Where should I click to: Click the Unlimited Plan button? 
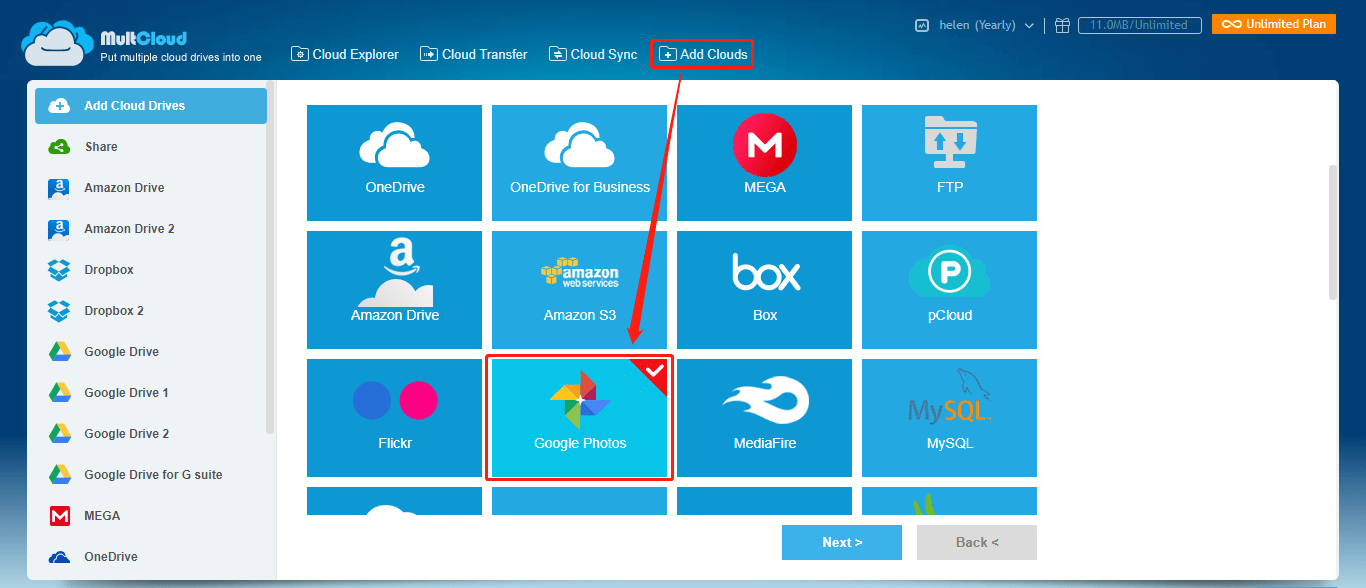click(1274, 24)
